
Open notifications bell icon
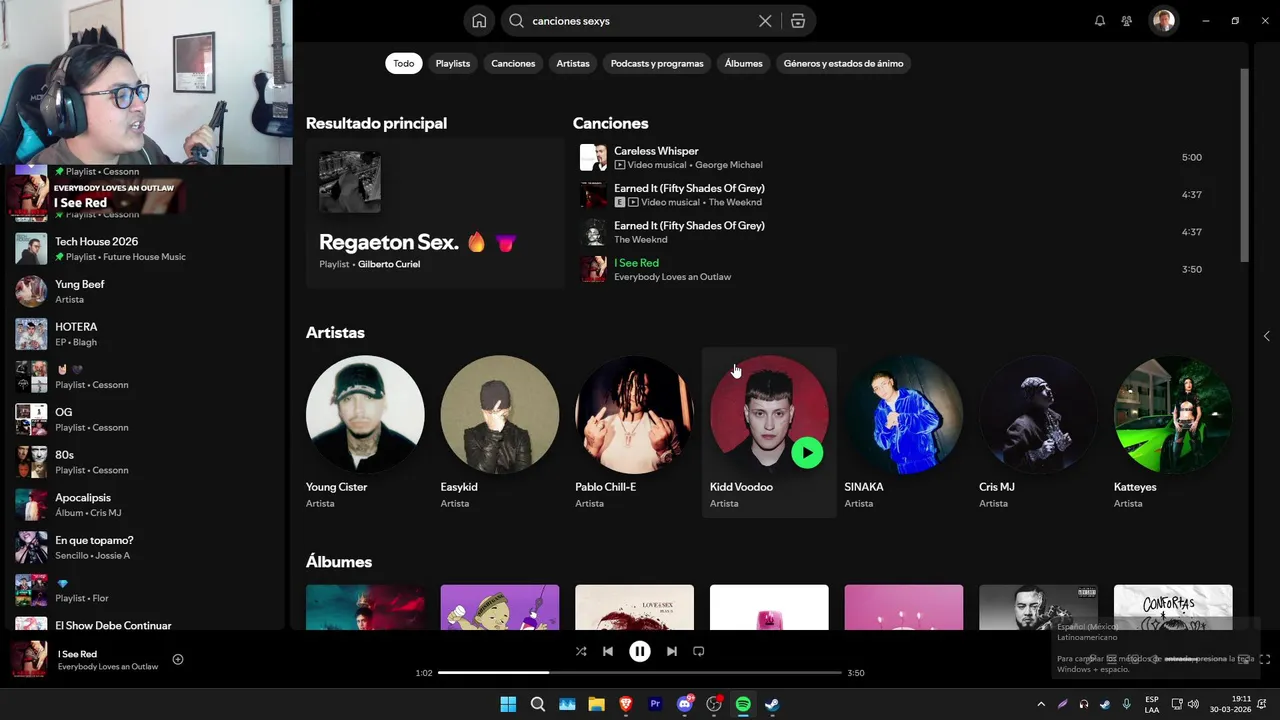tap(1100, 21)
